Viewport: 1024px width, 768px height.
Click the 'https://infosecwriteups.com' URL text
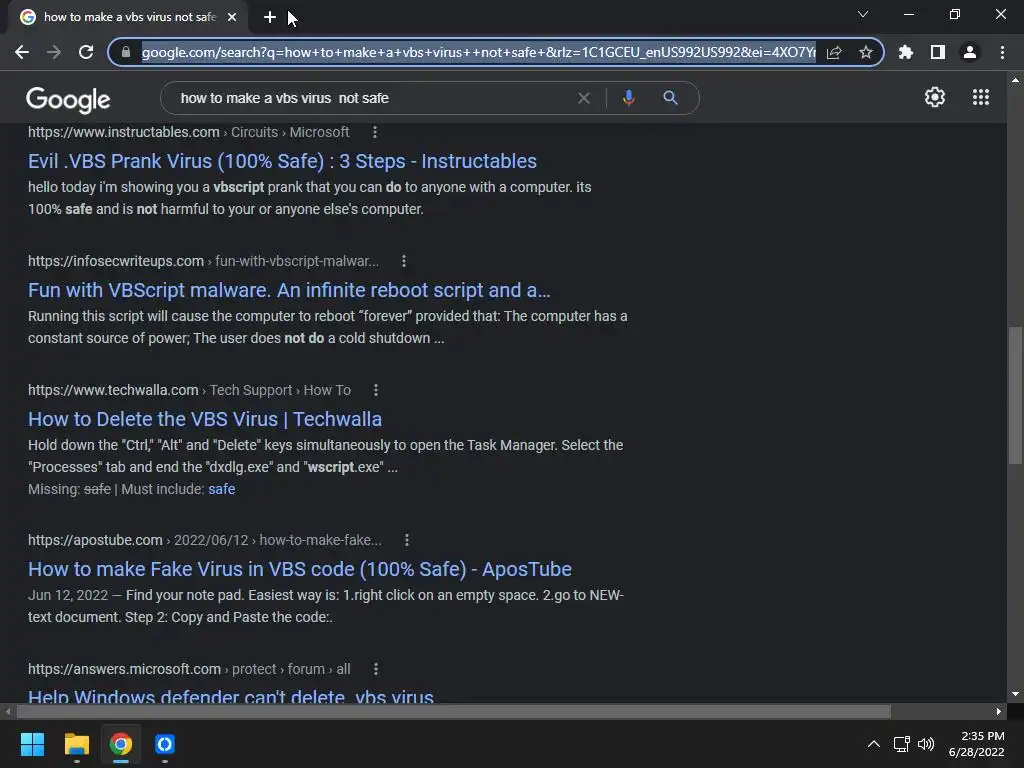[116, 261]
